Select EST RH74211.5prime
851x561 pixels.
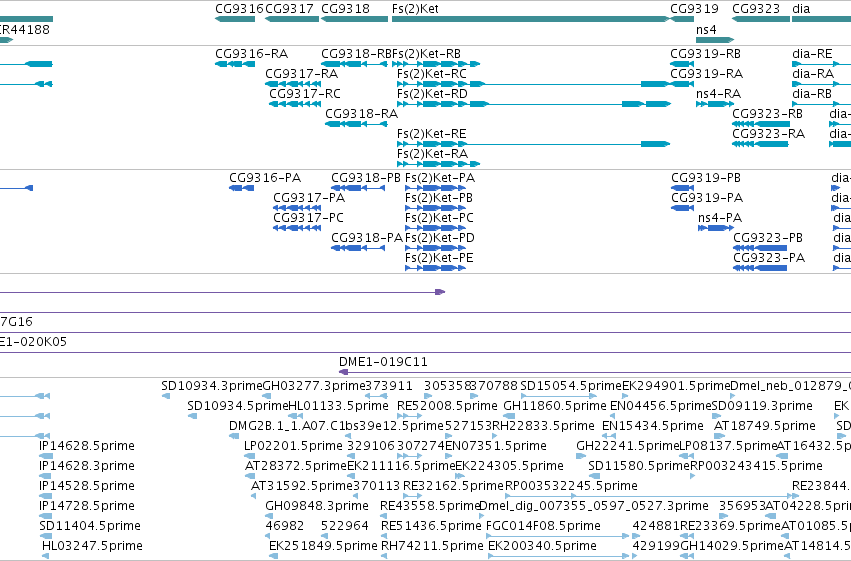(x=386, y=556)
